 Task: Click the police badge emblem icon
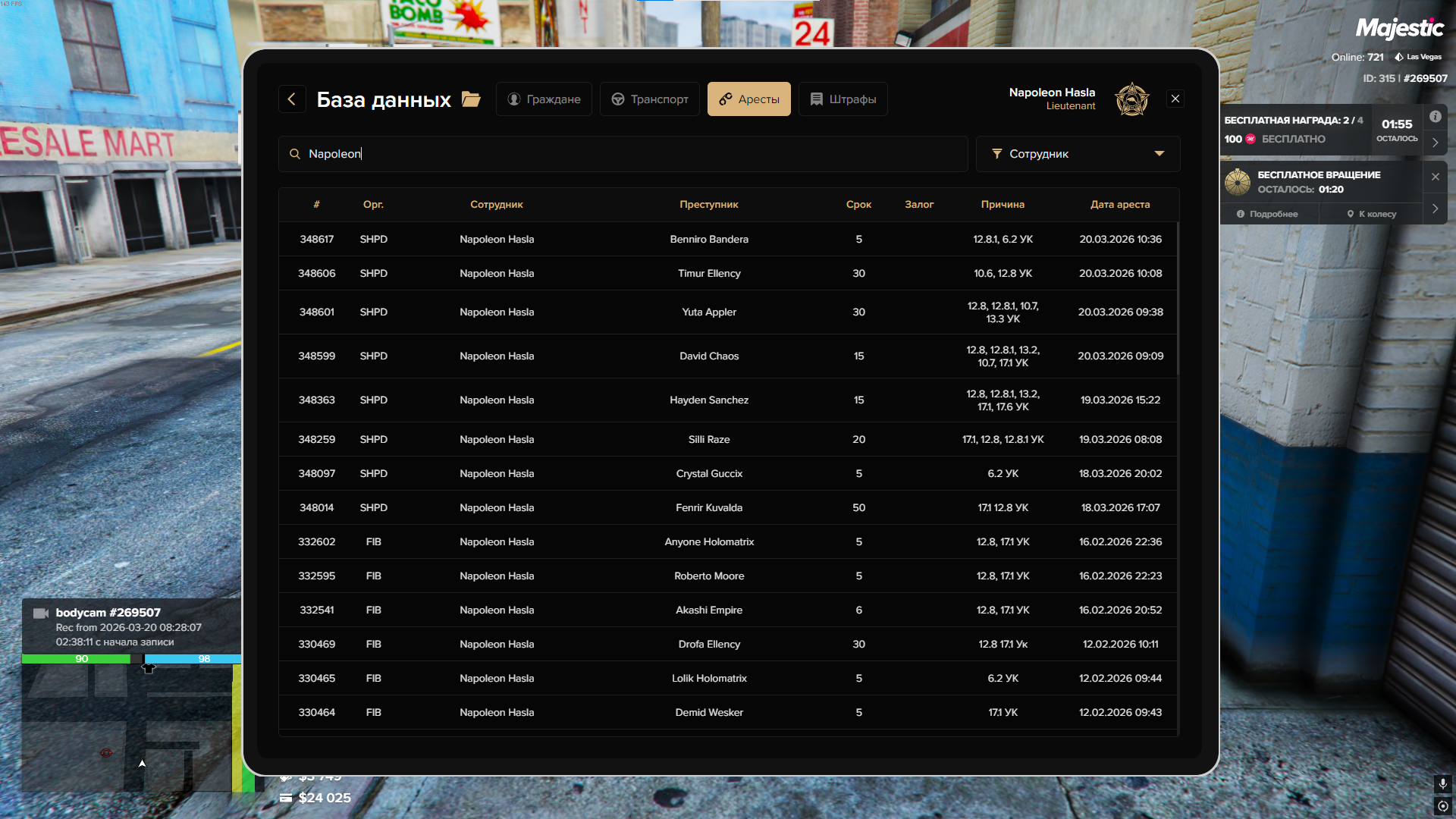click(1131, 99)
